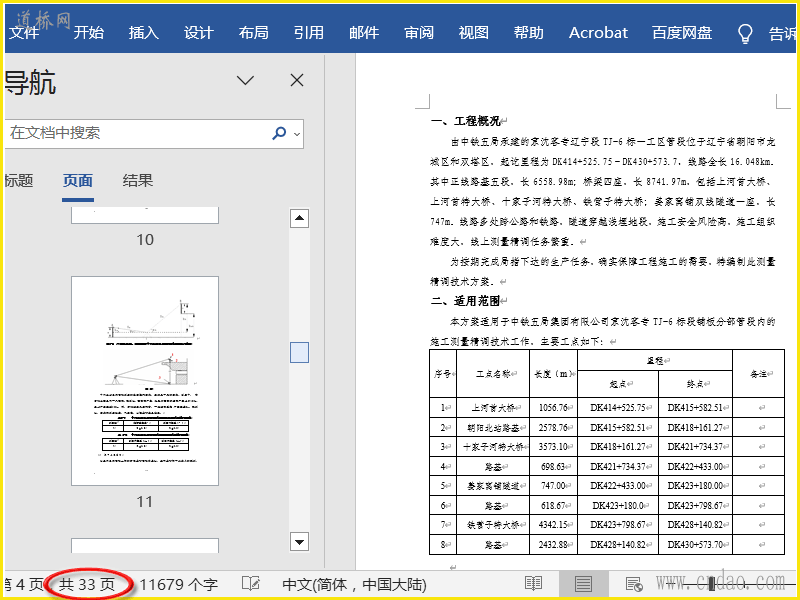Switch to 结果 tab in navigation
This screenshot has height=600, width=800.
pyautogui.click(x=138, y=181)
